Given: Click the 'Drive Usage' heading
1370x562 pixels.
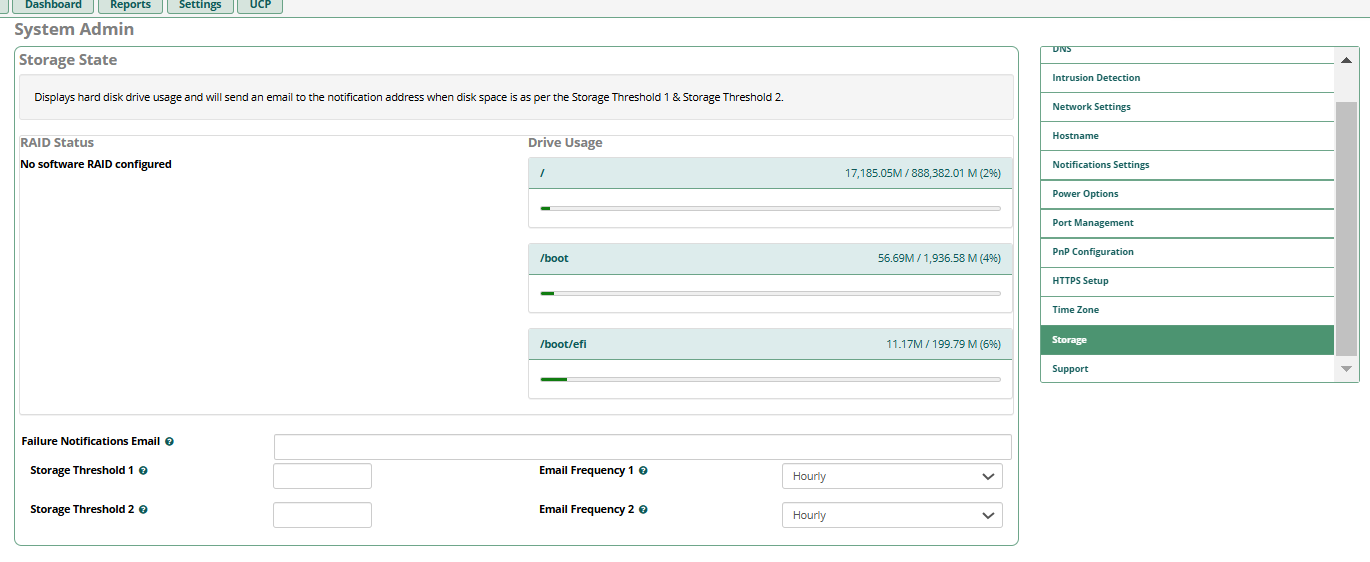Looking at the screenshot, I should (x=565, y=142).
